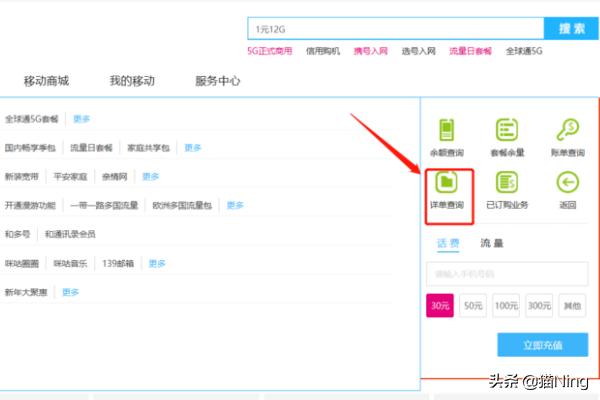The height and width of the screenshot is (400, 600).
Task: Open the 套餐余量 package remaining icon
Action: click(x=507, y=130)
